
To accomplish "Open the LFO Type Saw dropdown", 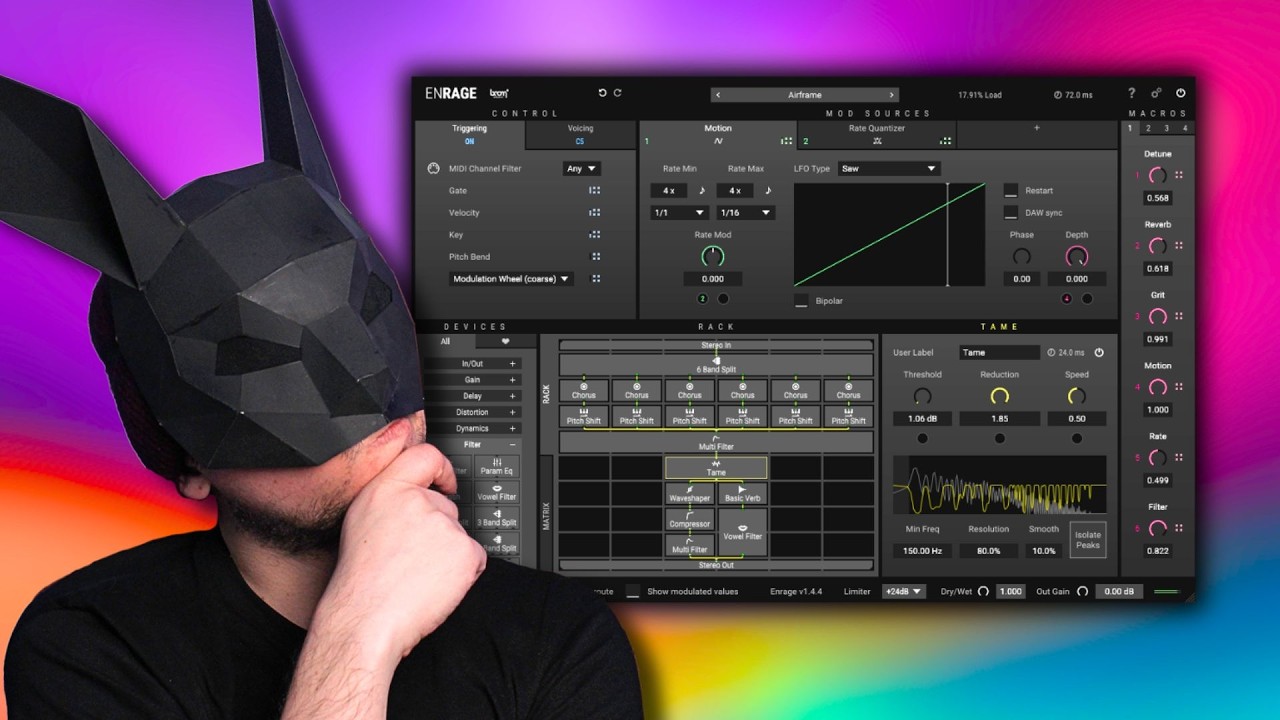I will [888, 168].
